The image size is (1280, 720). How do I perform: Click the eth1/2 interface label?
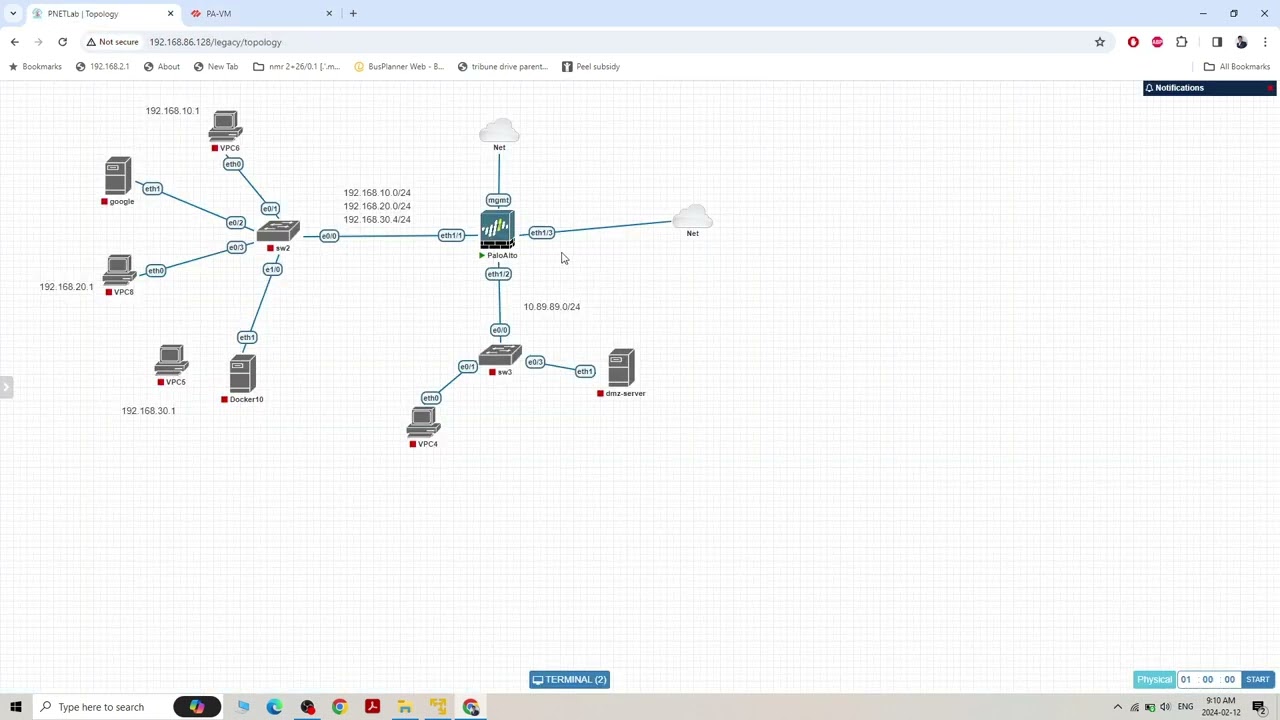pyautogui.click(x=498, y=274)
